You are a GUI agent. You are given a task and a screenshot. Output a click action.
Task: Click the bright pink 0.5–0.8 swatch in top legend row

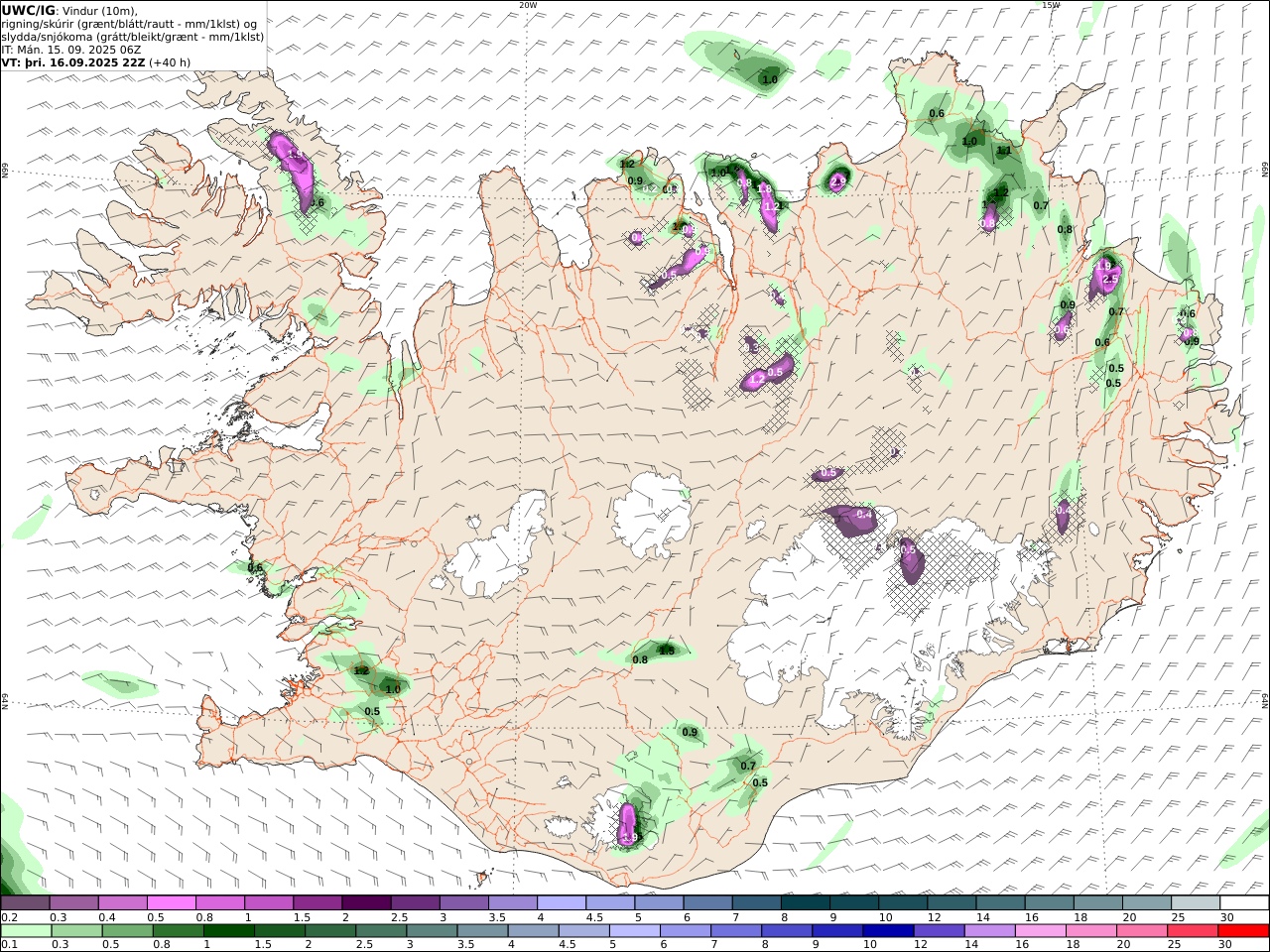[x=171, y=903]
